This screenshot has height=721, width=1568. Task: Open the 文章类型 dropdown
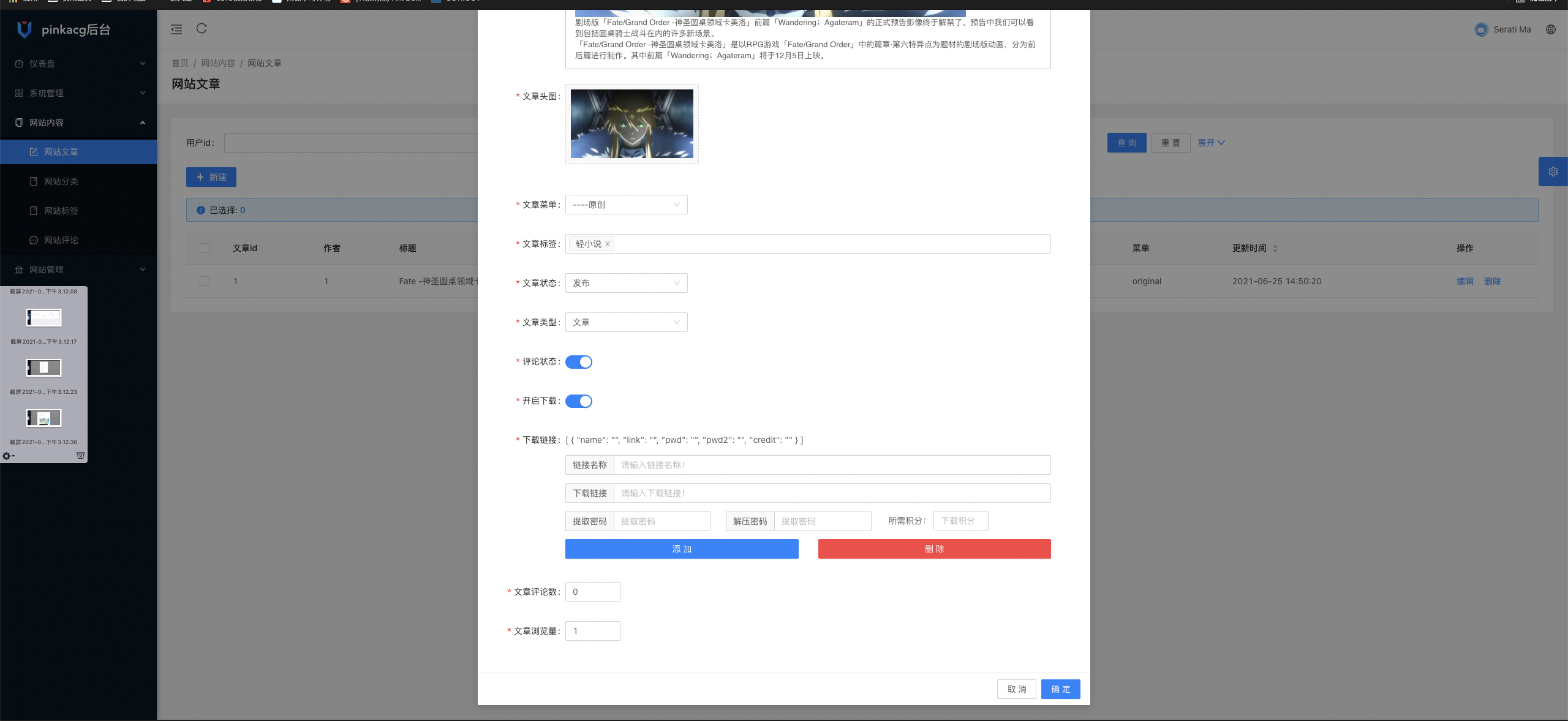(625, 322)
